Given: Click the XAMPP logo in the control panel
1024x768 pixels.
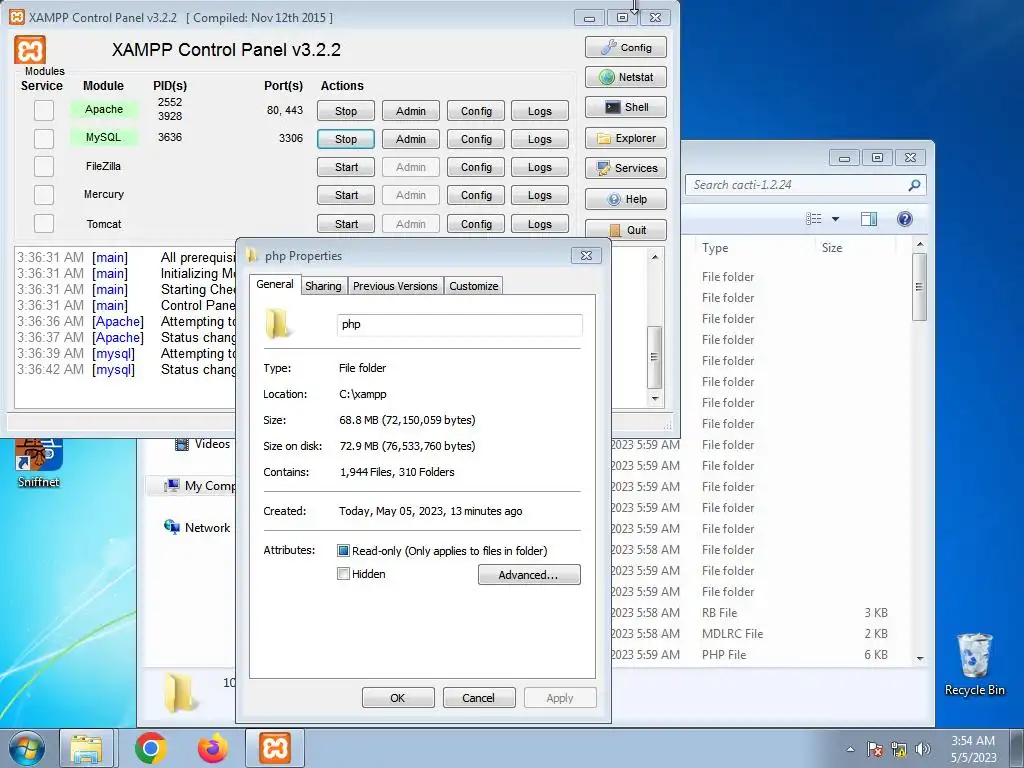Looking at the screenshot, I should (30, 50).
